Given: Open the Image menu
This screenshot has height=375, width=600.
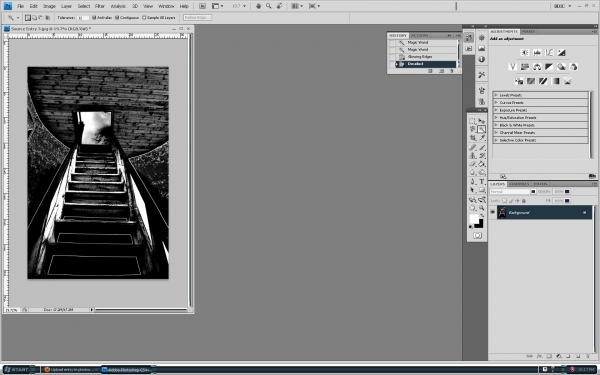Looking at the screenshot, I should point(49,6).
